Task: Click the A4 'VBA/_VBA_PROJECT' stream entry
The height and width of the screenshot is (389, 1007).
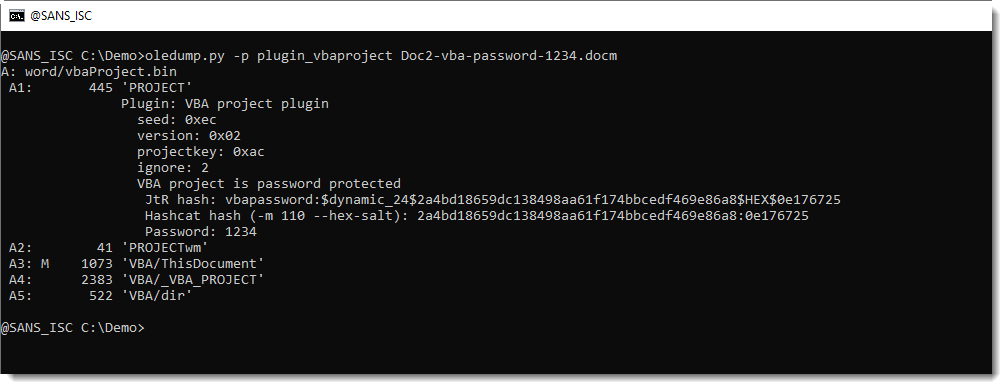Action: (137, 280)
